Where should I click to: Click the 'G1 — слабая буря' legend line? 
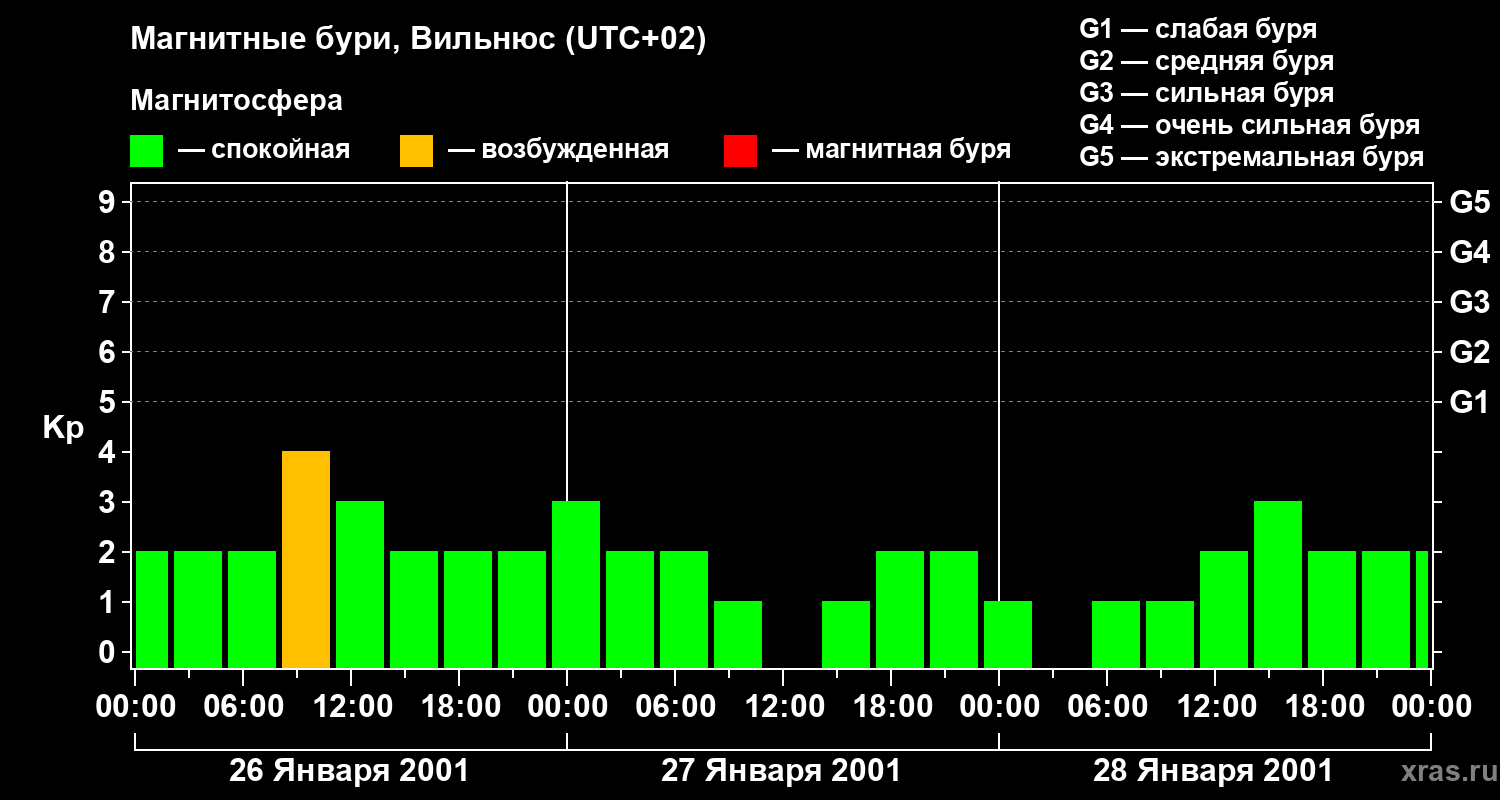pyautogui.click(x=1198, y=29)
